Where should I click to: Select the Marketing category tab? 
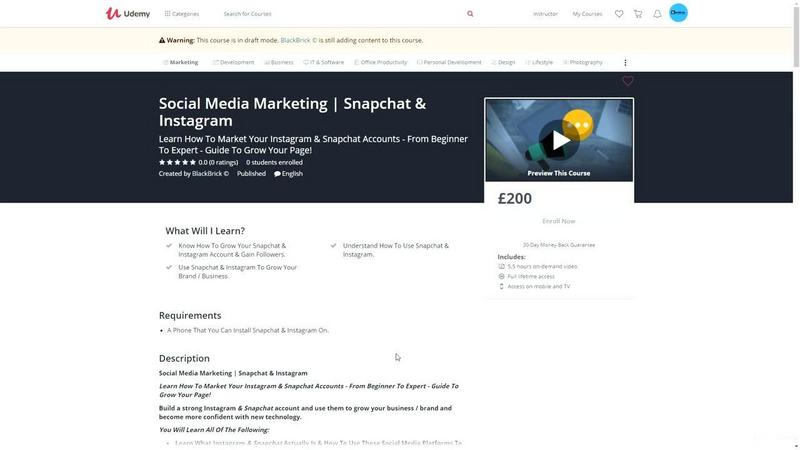point(181,62)
